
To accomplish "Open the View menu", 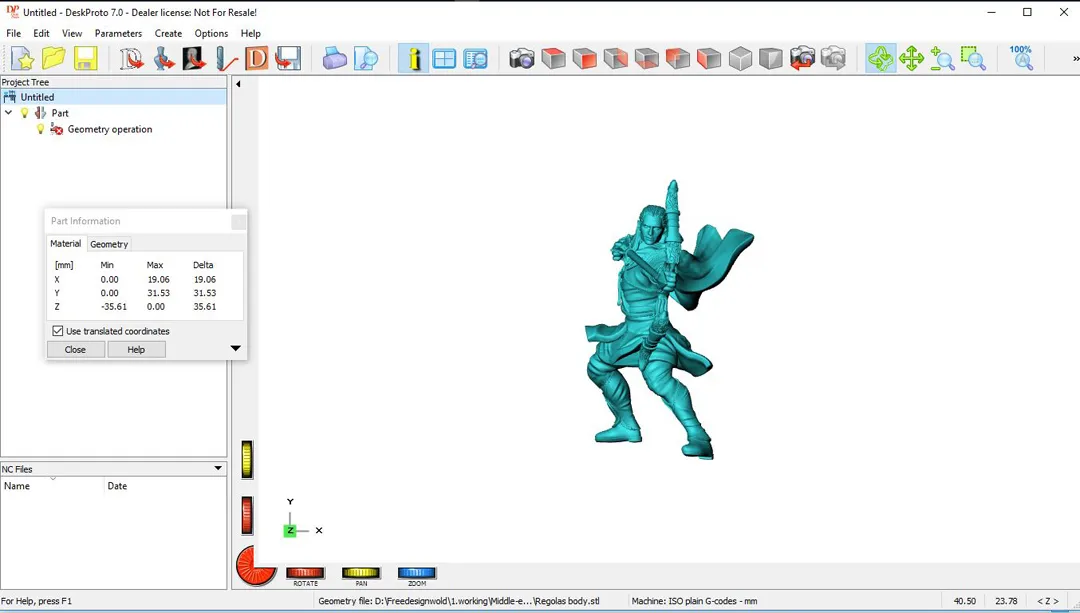I will (72, 33).
